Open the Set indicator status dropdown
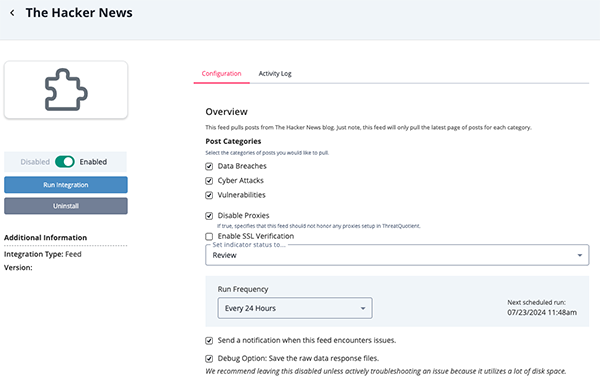Image resolution: width=600 pixels, height=382 pixels. coord(397,255)
